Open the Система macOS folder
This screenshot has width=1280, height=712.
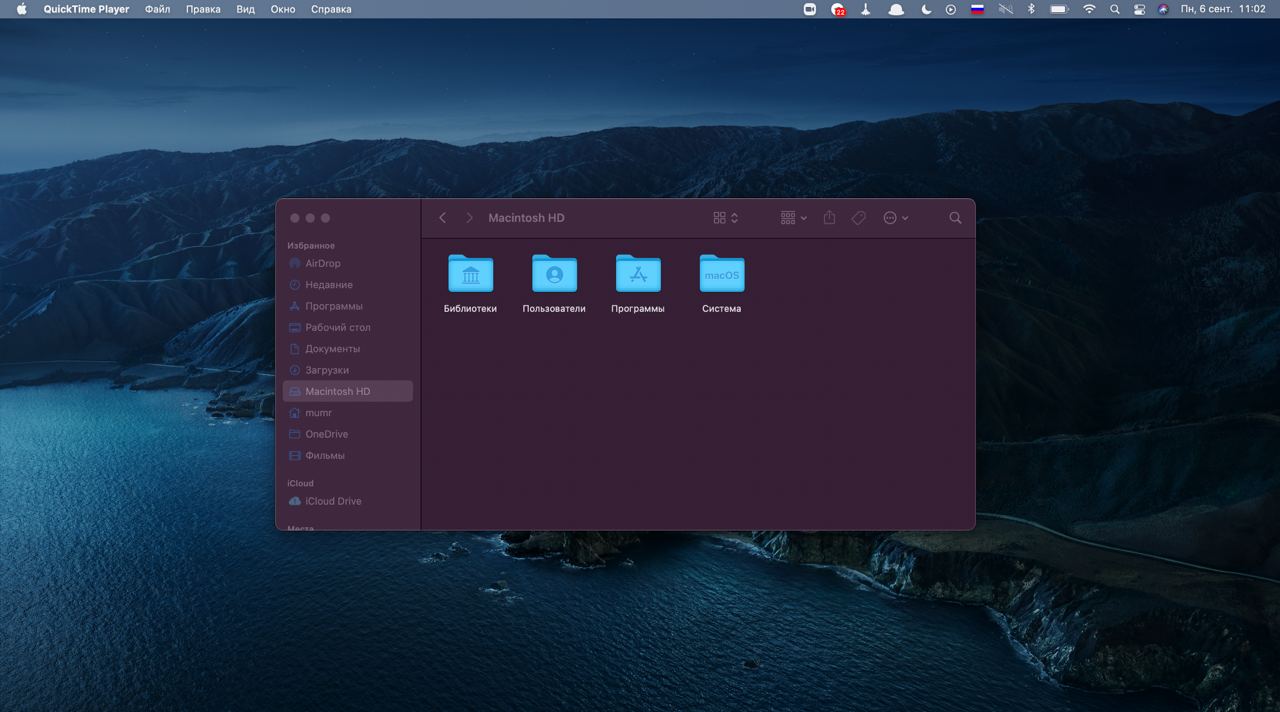721,274
